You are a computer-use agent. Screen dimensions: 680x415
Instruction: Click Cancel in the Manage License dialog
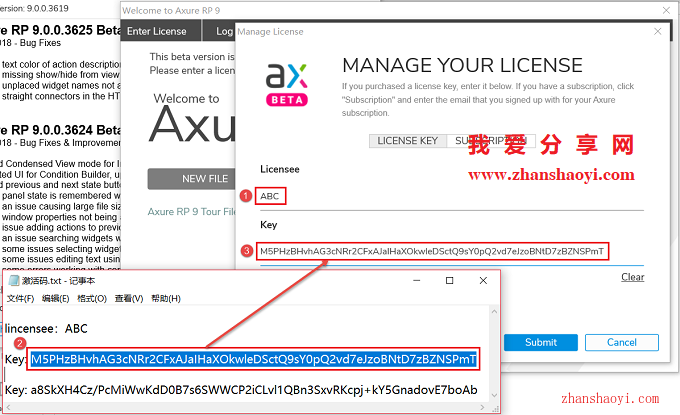621,342
